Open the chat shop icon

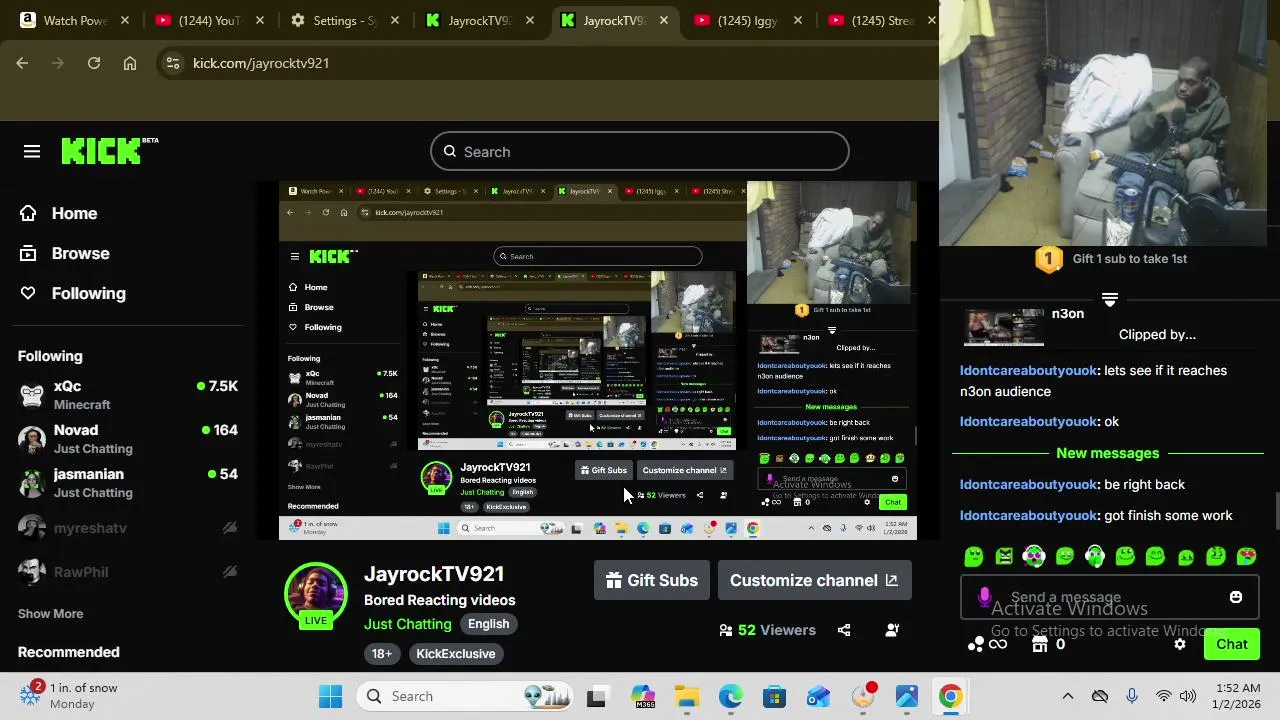[1040, 645]
